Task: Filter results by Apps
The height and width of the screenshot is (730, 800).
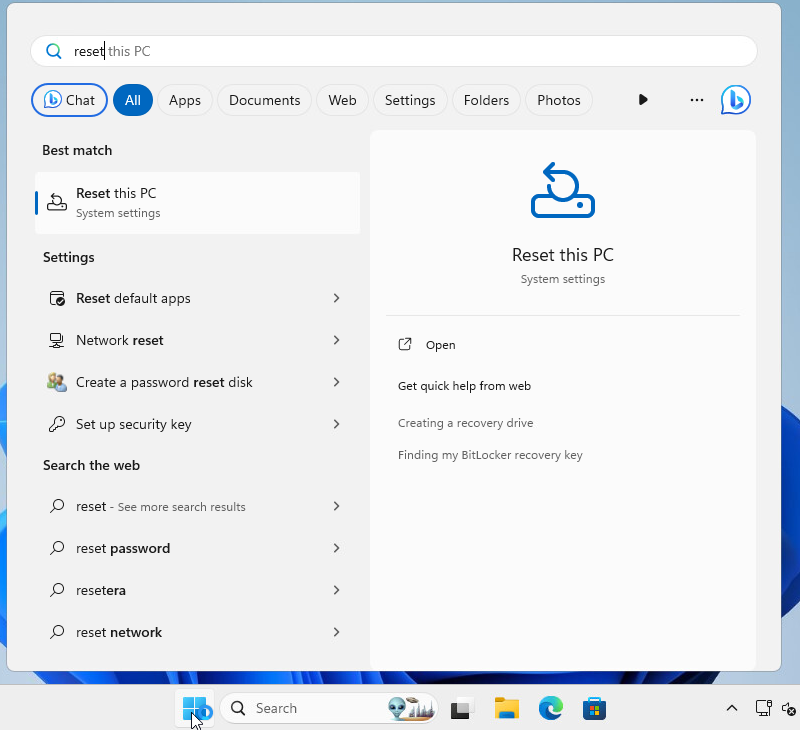Action: pyautogui.click(x=185, y=100)
